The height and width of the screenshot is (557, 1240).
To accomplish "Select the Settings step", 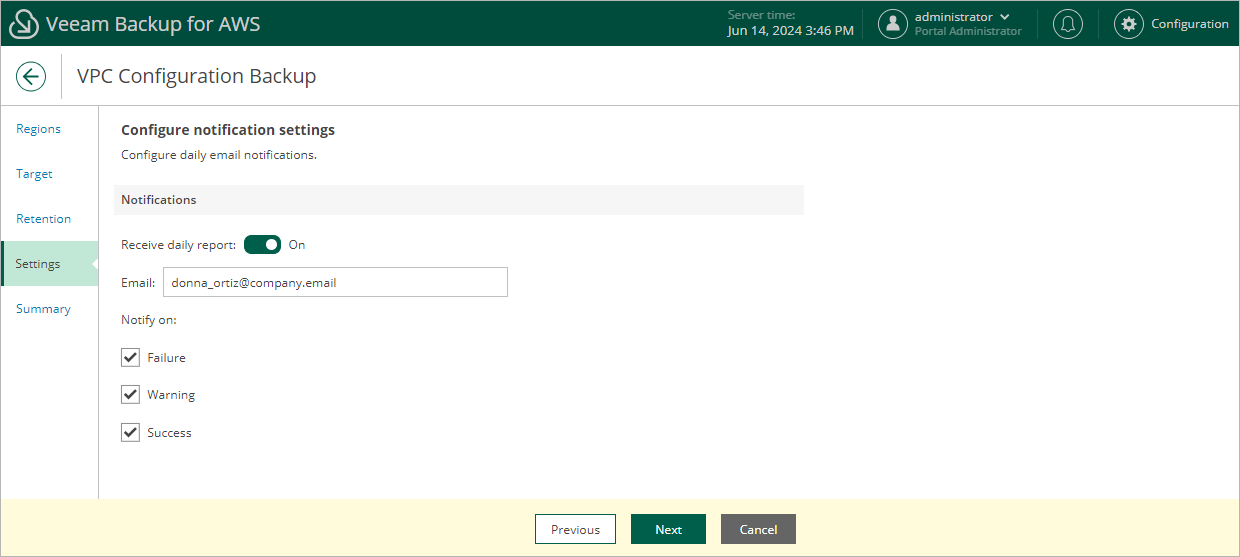I will (49, 264).
